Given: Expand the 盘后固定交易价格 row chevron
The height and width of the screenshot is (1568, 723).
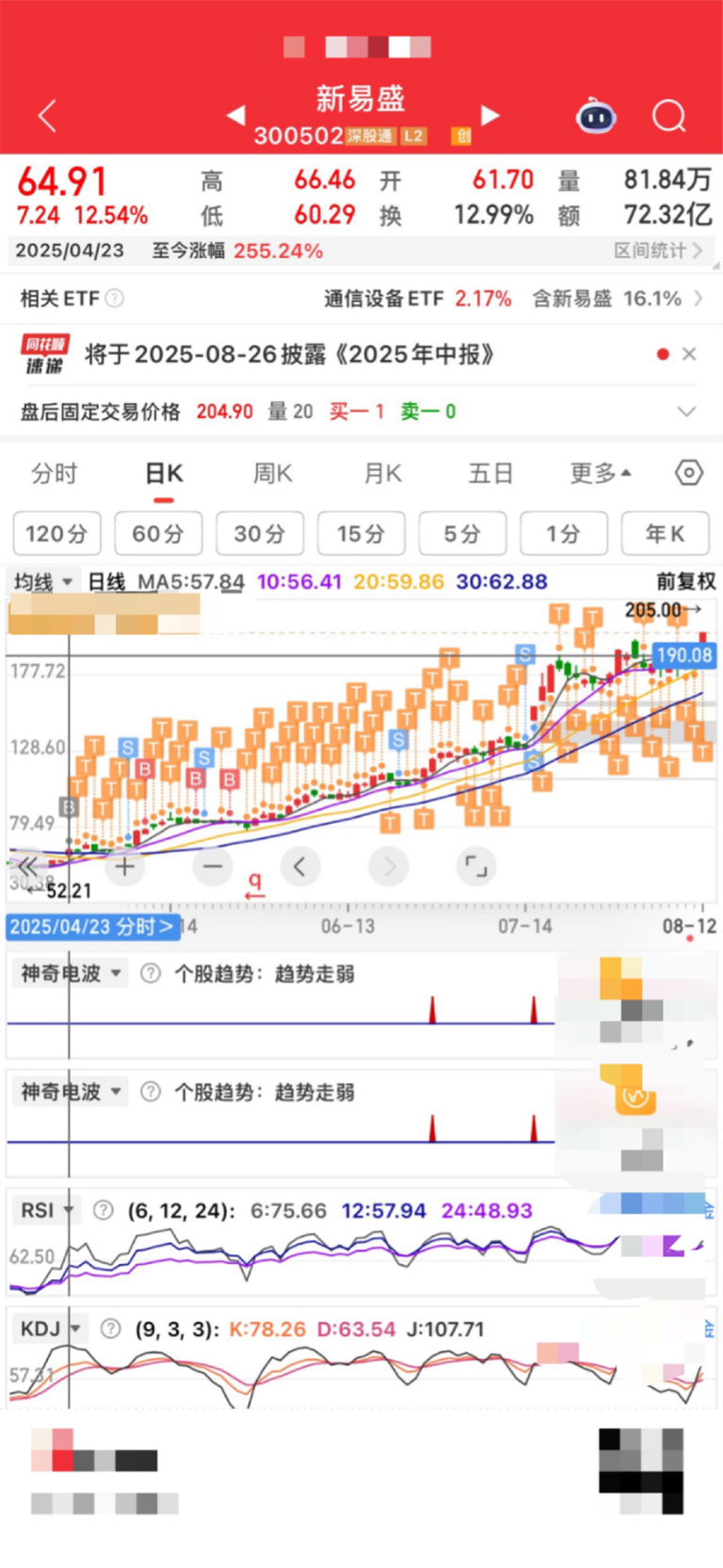Looking at the screenshot, I should coord(687,412).
